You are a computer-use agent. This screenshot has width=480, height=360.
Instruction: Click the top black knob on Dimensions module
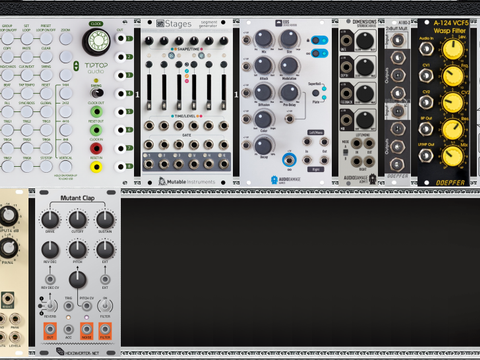[365, 41]
